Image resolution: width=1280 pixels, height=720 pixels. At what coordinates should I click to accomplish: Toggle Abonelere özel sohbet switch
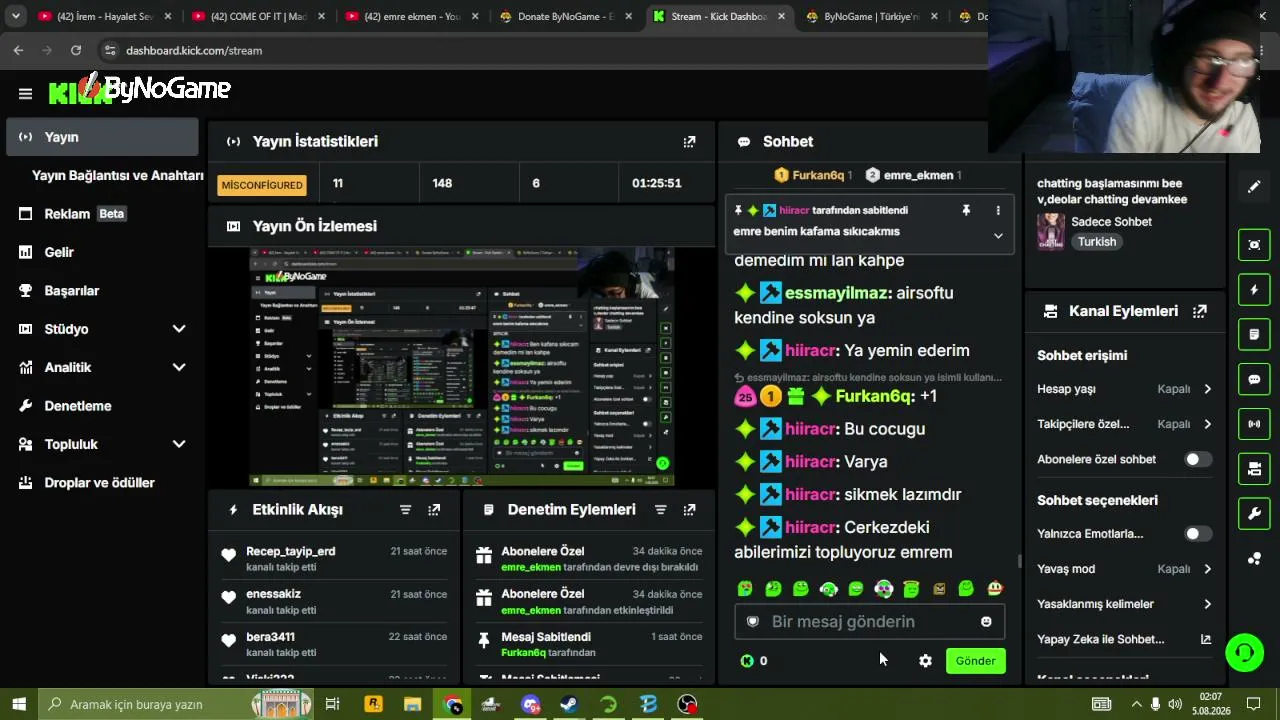tap(1198, 460)
